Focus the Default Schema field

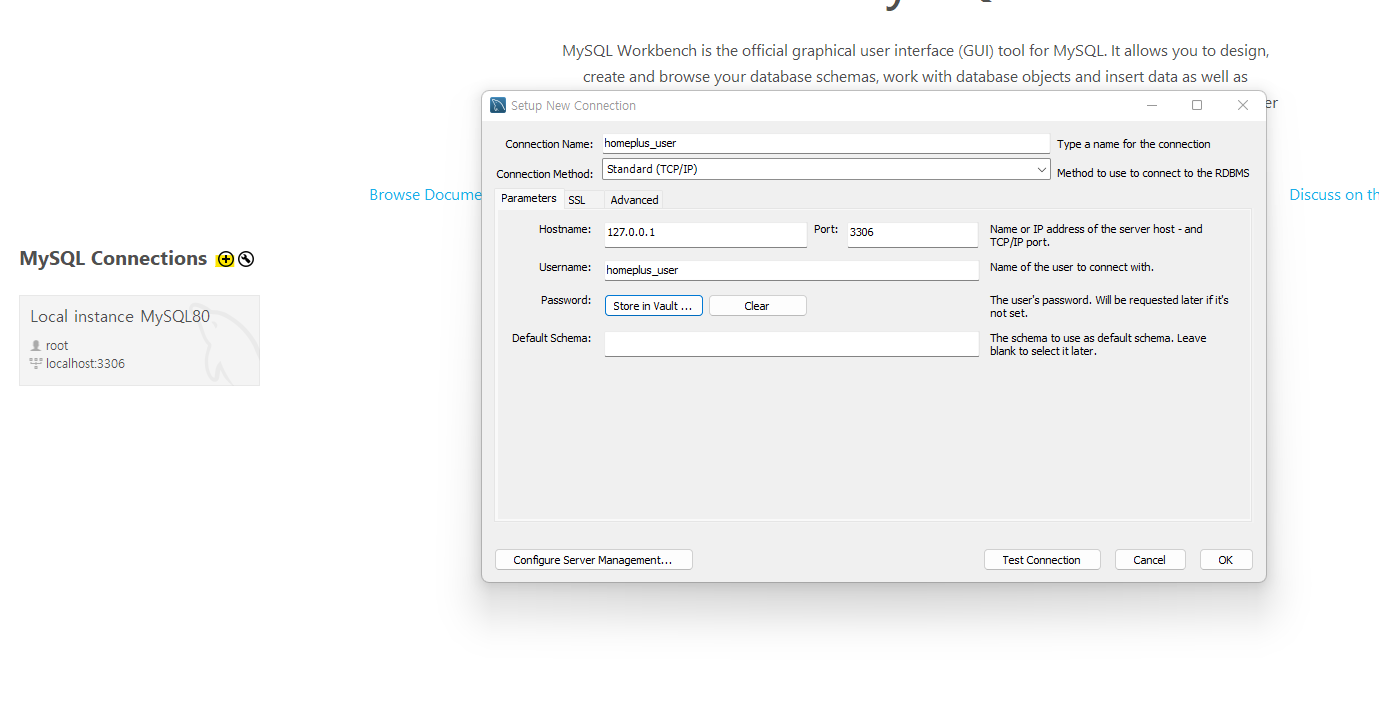(x=791, y=344)
